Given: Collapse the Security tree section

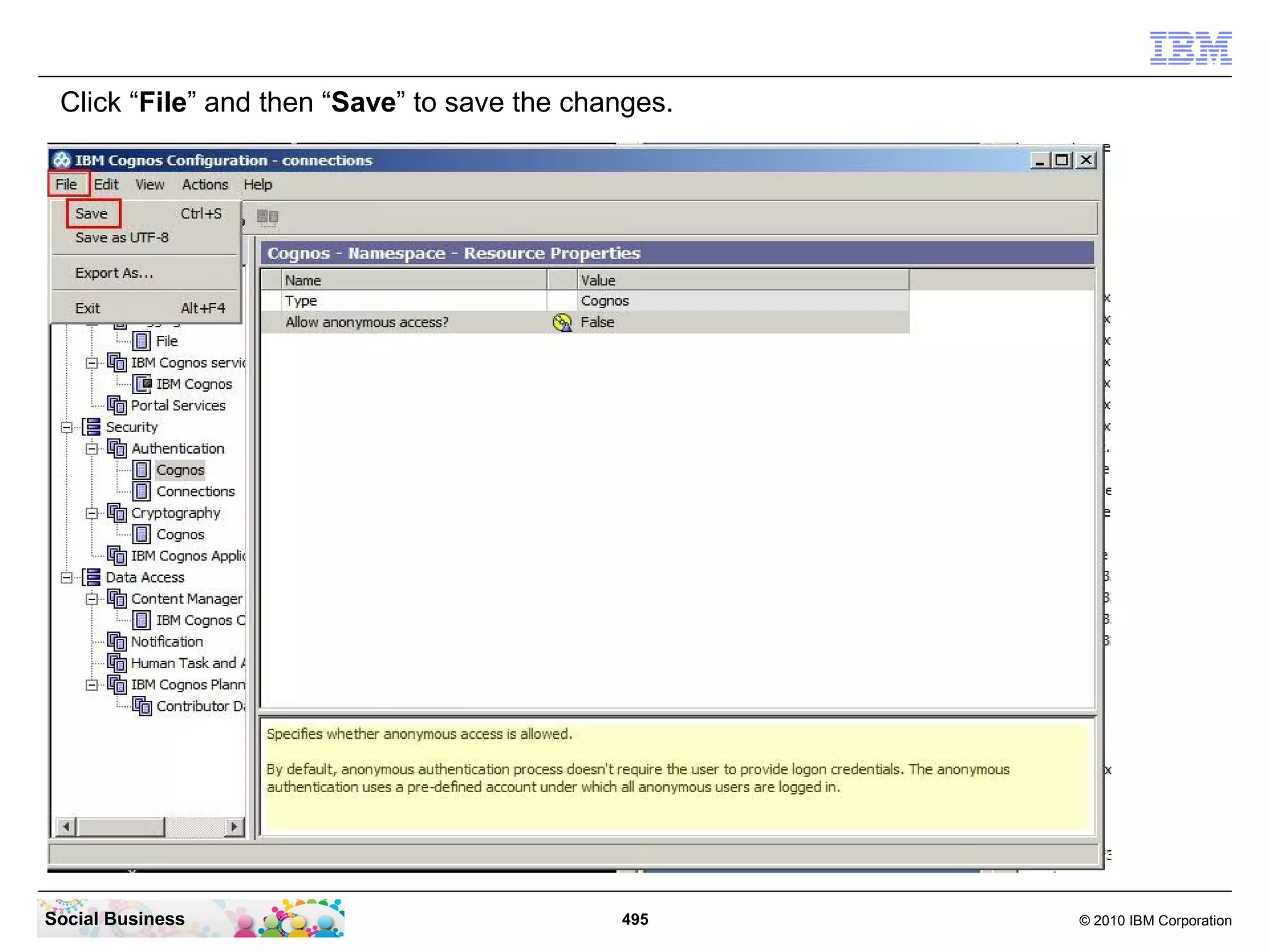Looking at the screenshot, I should (x=66, y=428).
